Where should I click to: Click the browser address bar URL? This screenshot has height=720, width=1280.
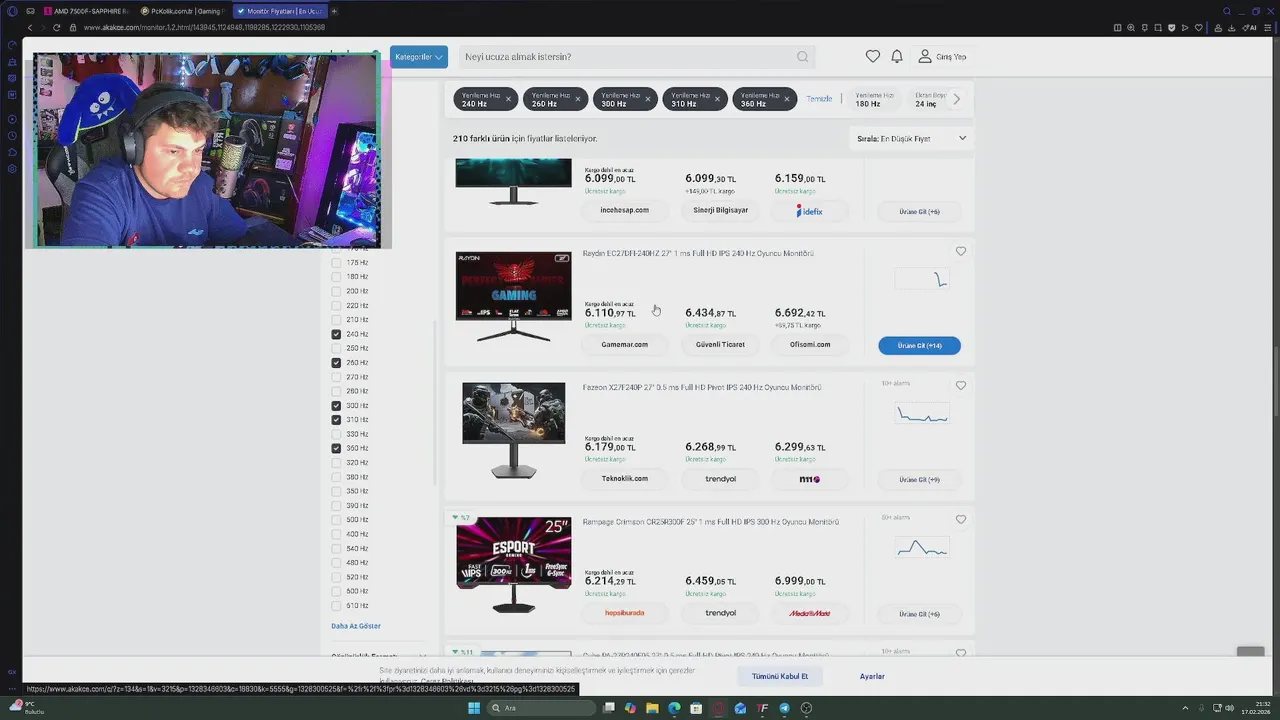pos(205,27)
